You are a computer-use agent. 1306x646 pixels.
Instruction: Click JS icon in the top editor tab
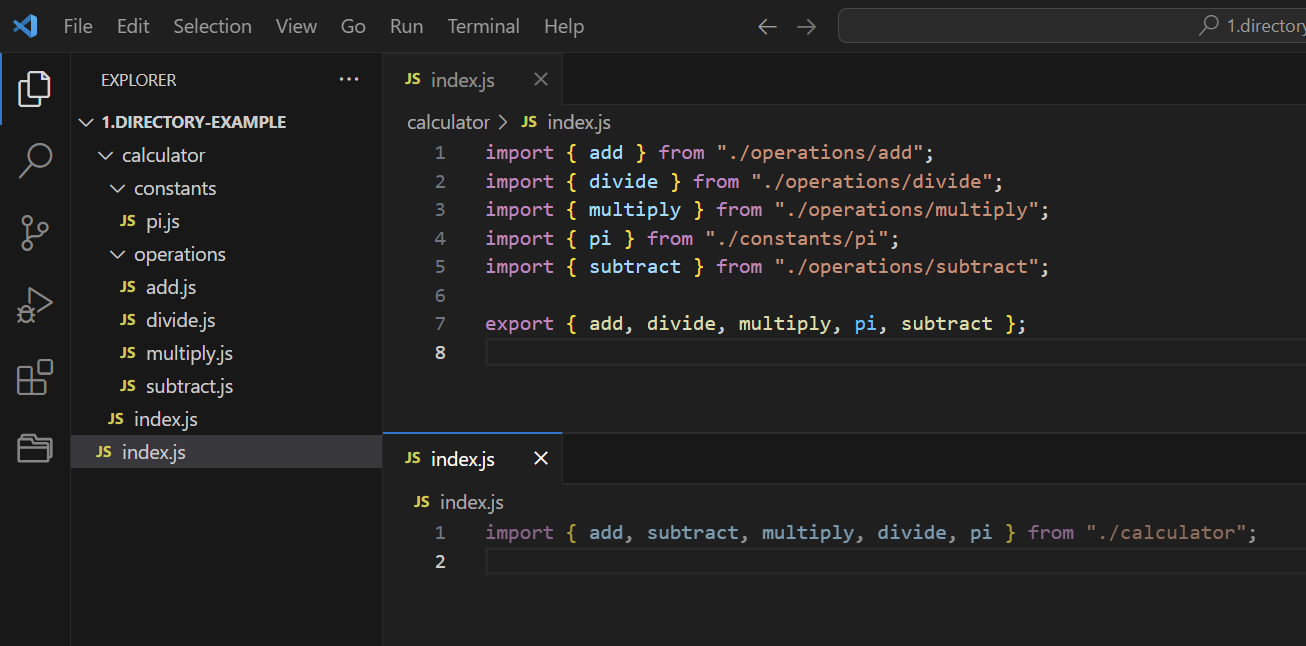[x=413, y=80]
